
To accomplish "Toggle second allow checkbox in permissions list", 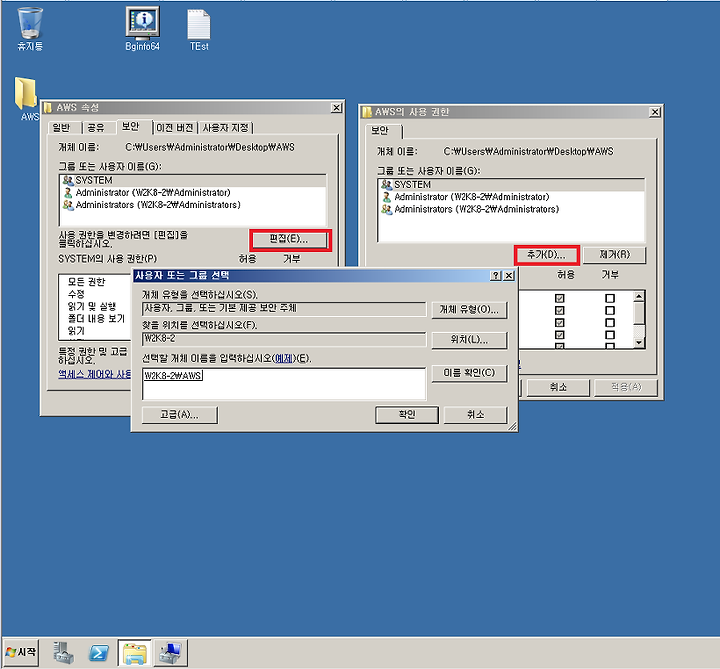I will (x=559, y=310).
